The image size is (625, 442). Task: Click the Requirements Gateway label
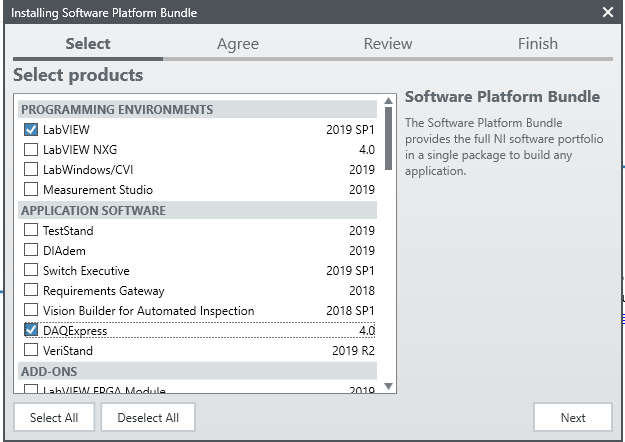(104, 291)
